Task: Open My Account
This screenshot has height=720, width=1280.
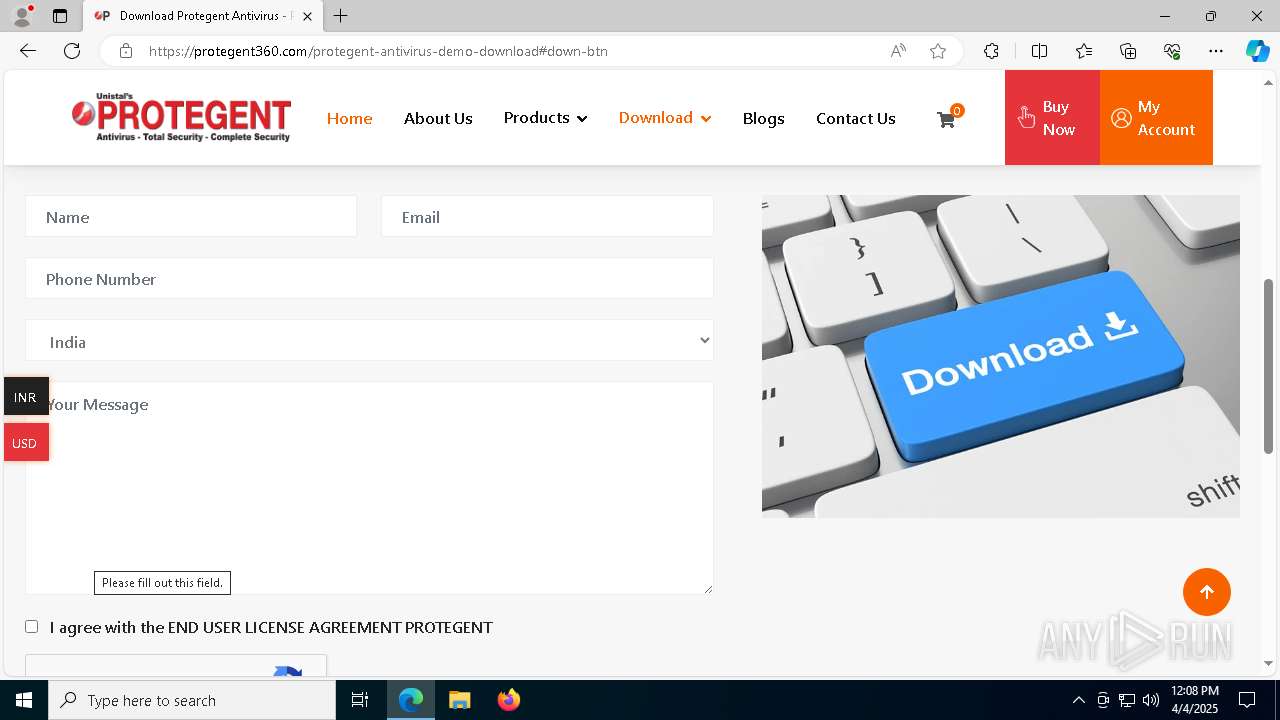Action: pos(1156,118)
